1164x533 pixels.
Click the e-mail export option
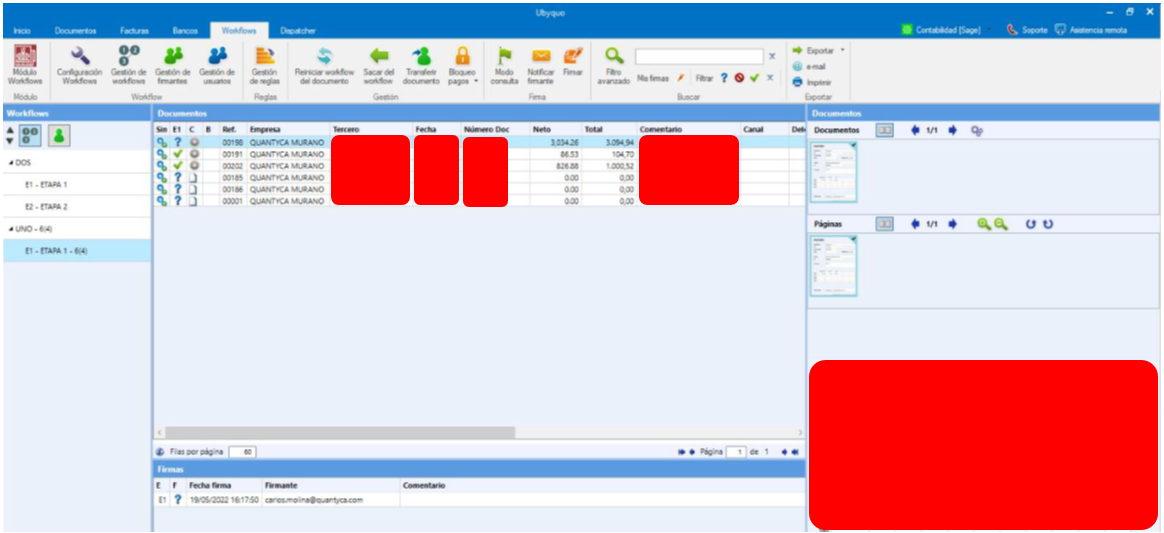809,66
